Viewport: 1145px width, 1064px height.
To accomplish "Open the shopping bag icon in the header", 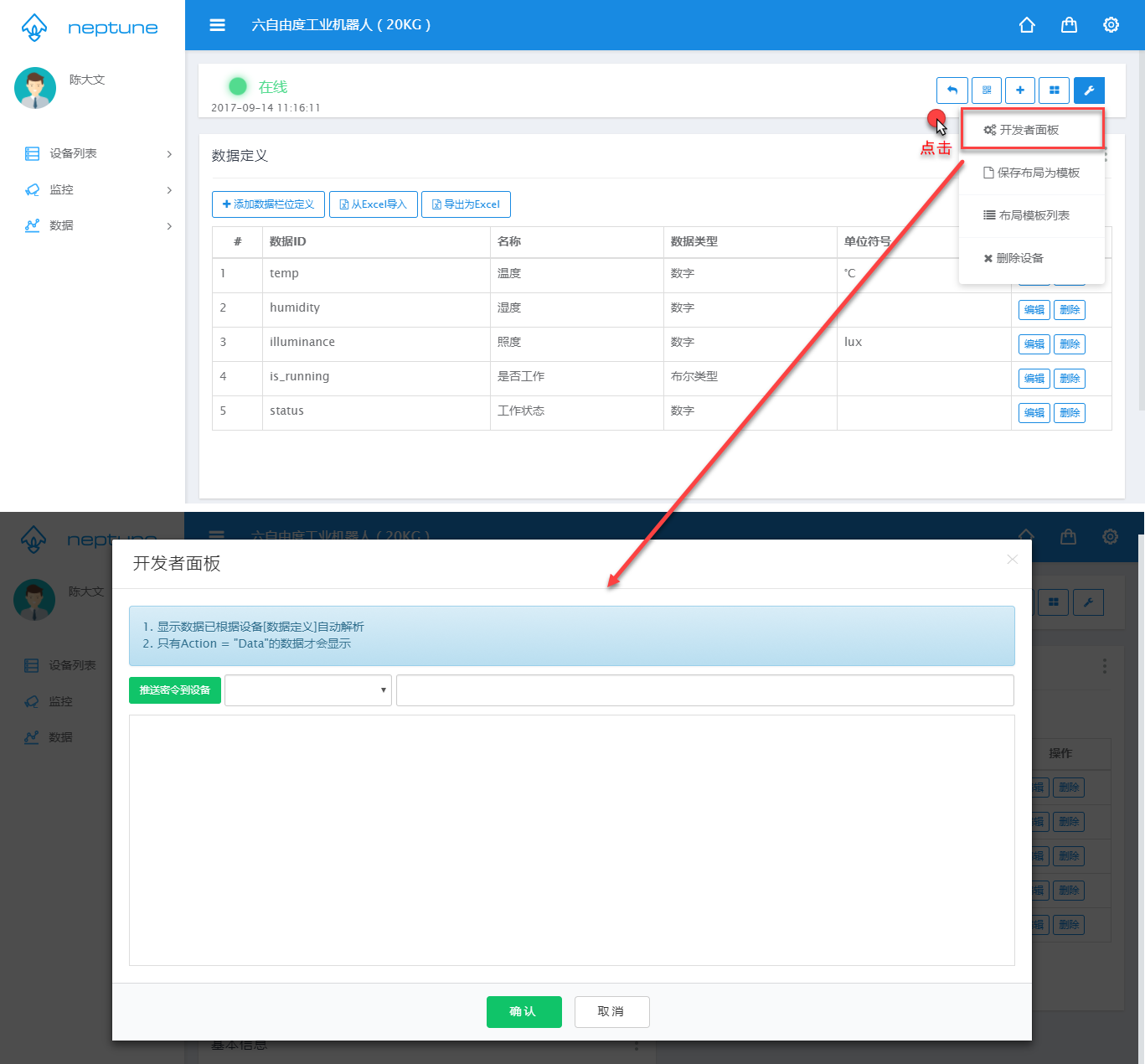I will [x=1069, y=25].
